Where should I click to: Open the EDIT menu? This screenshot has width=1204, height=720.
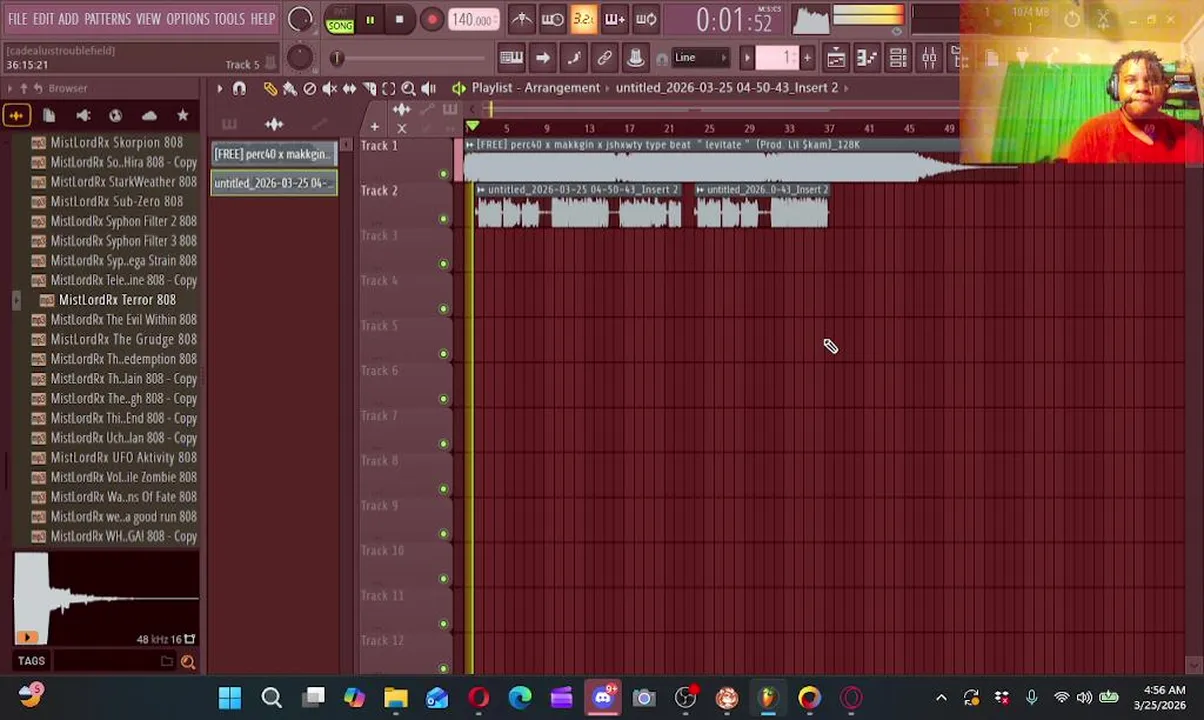pyautogui.click(x=43, y=19)
